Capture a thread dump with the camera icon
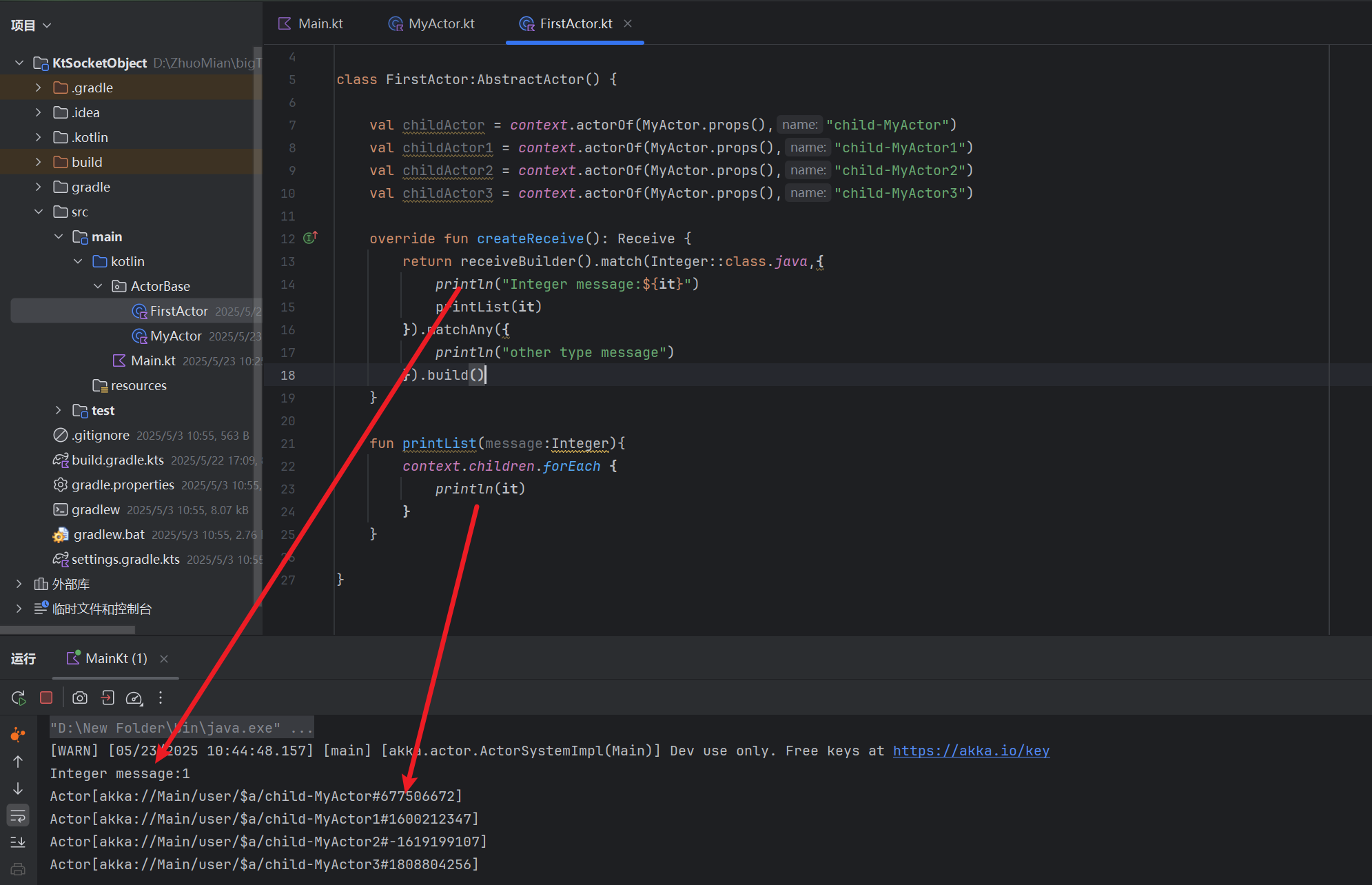Screen dimensions: 1372x885 click(x=80, y=698)
